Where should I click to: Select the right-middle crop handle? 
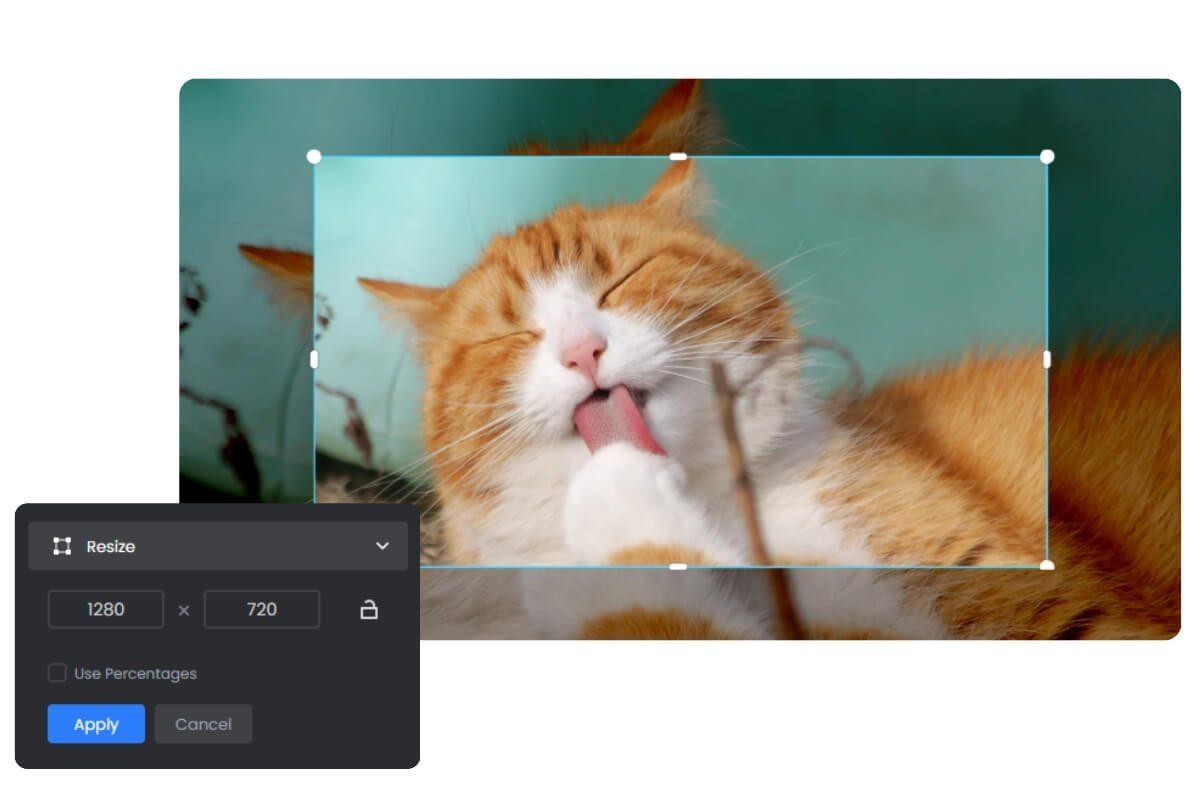1047,361
